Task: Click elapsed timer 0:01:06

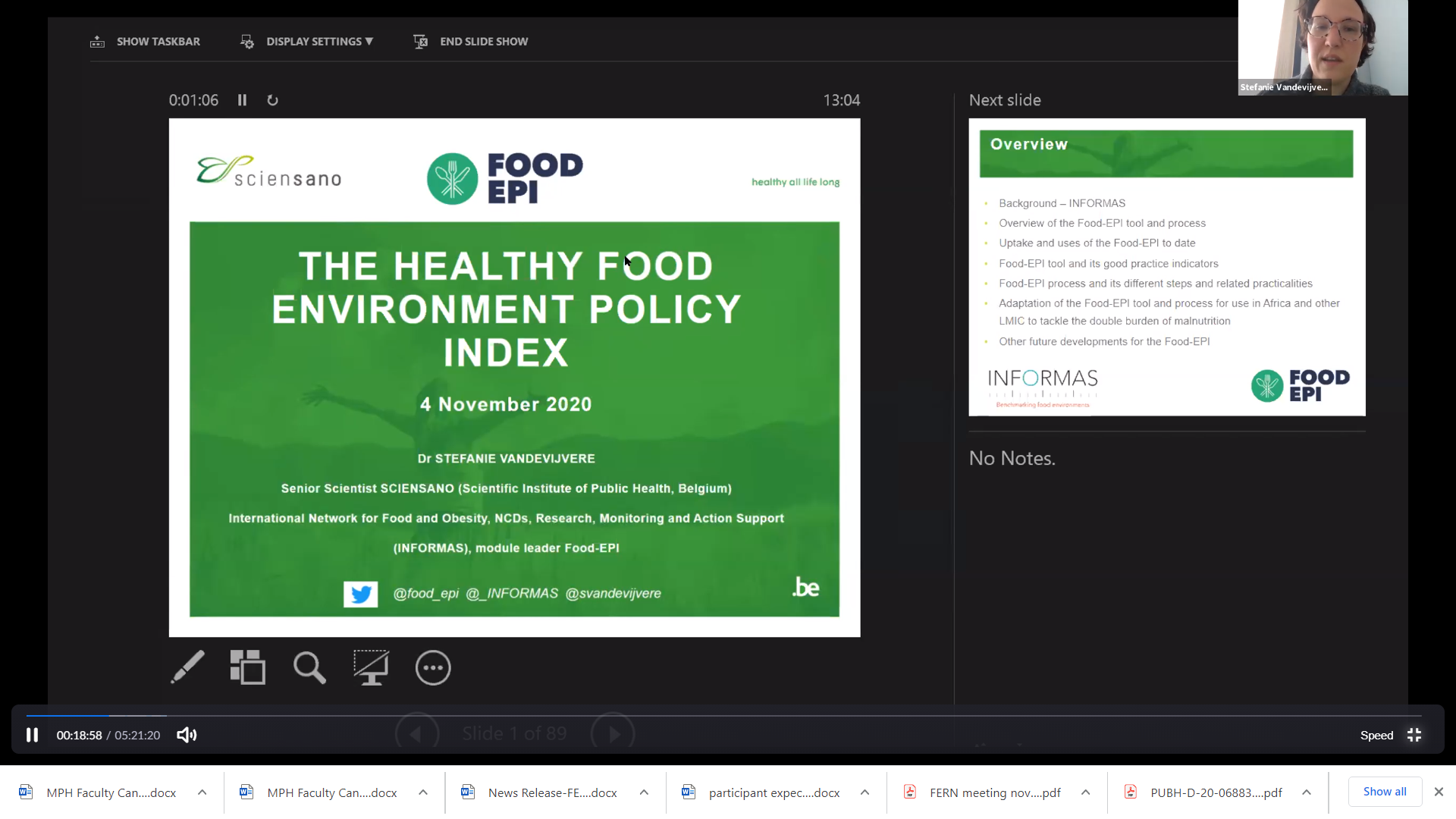Action: (x=193, y=100)
